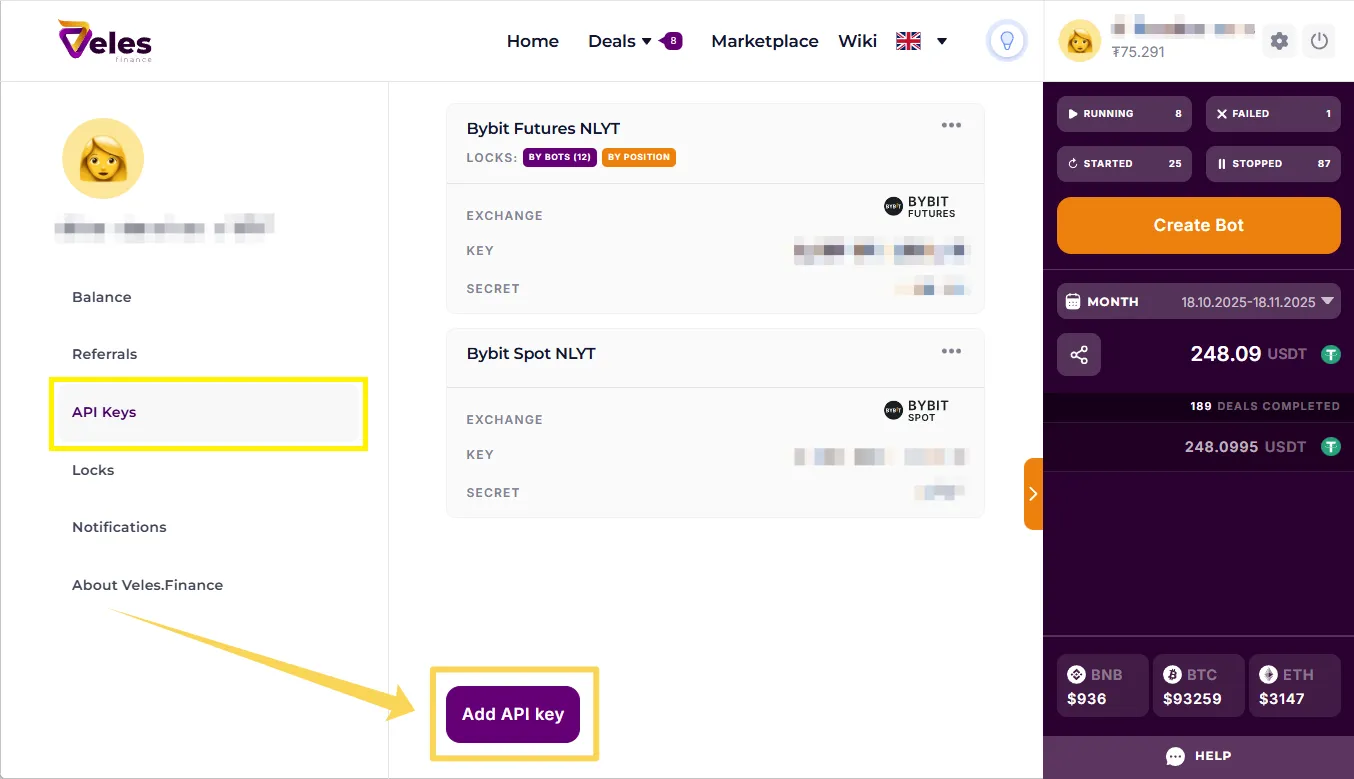Toggle the RUNNING bots filter
Screen dimensions: 1354x779
click(x=1123, y=114)
